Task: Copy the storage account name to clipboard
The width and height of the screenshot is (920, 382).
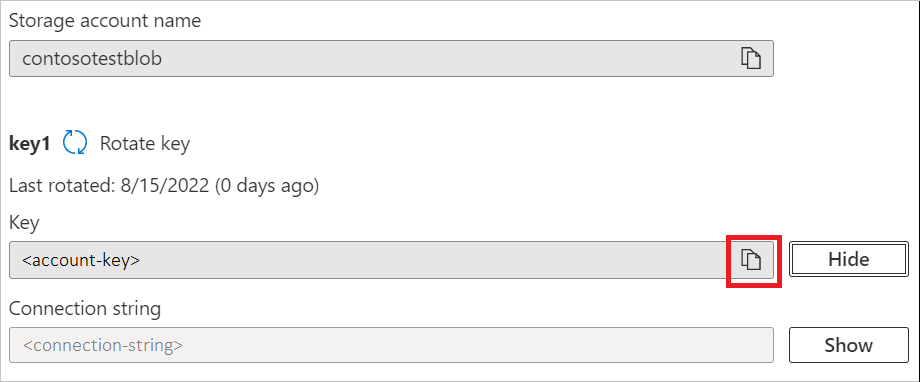Action: pos(750,59)
